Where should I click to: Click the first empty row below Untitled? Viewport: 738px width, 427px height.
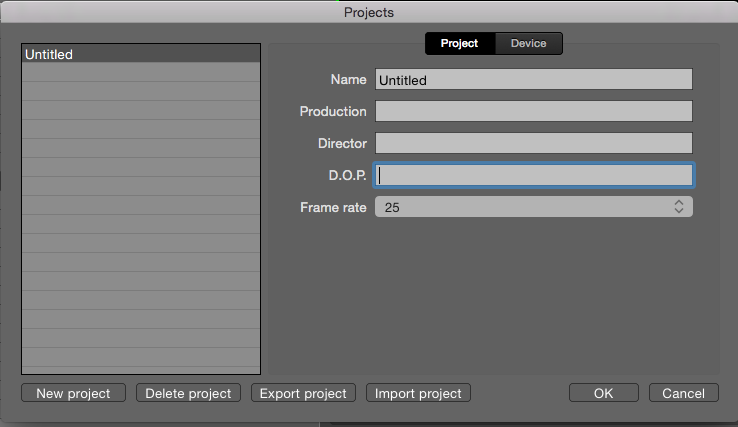click(x=140, y=73)
